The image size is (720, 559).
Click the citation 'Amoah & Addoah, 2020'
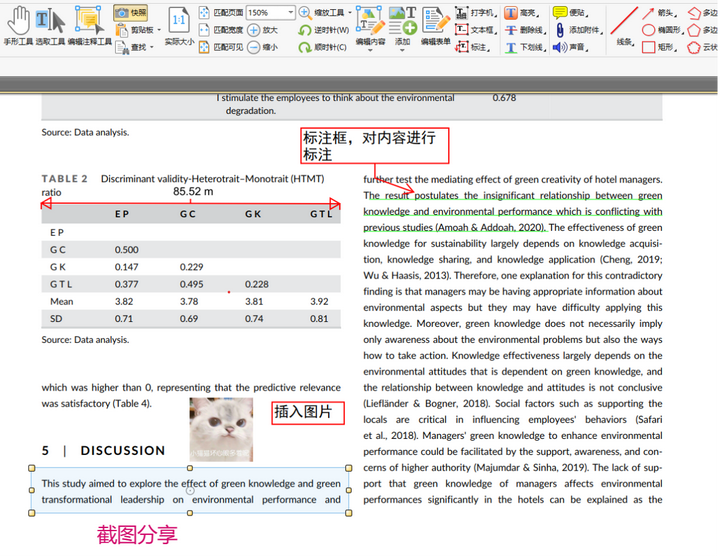coord(489,227)
